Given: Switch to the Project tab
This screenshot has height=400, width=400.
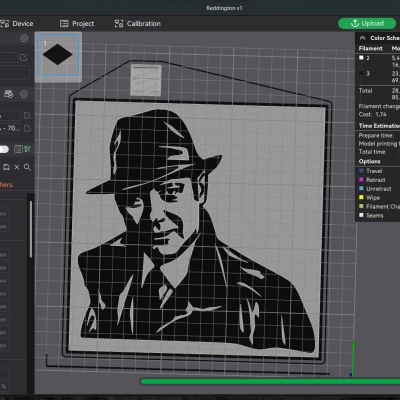Looking at the screenshot, I should point(77,24).
